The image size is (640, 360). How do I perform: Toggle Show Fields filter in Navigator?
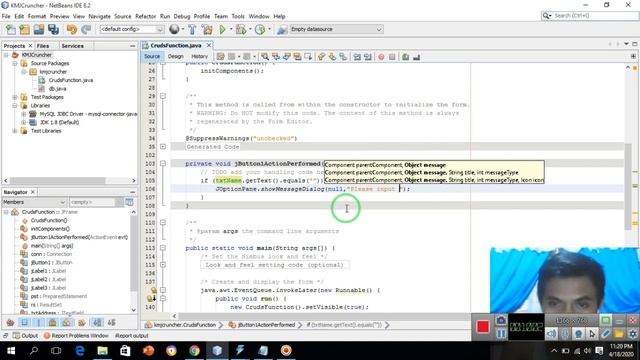[24, 322]
